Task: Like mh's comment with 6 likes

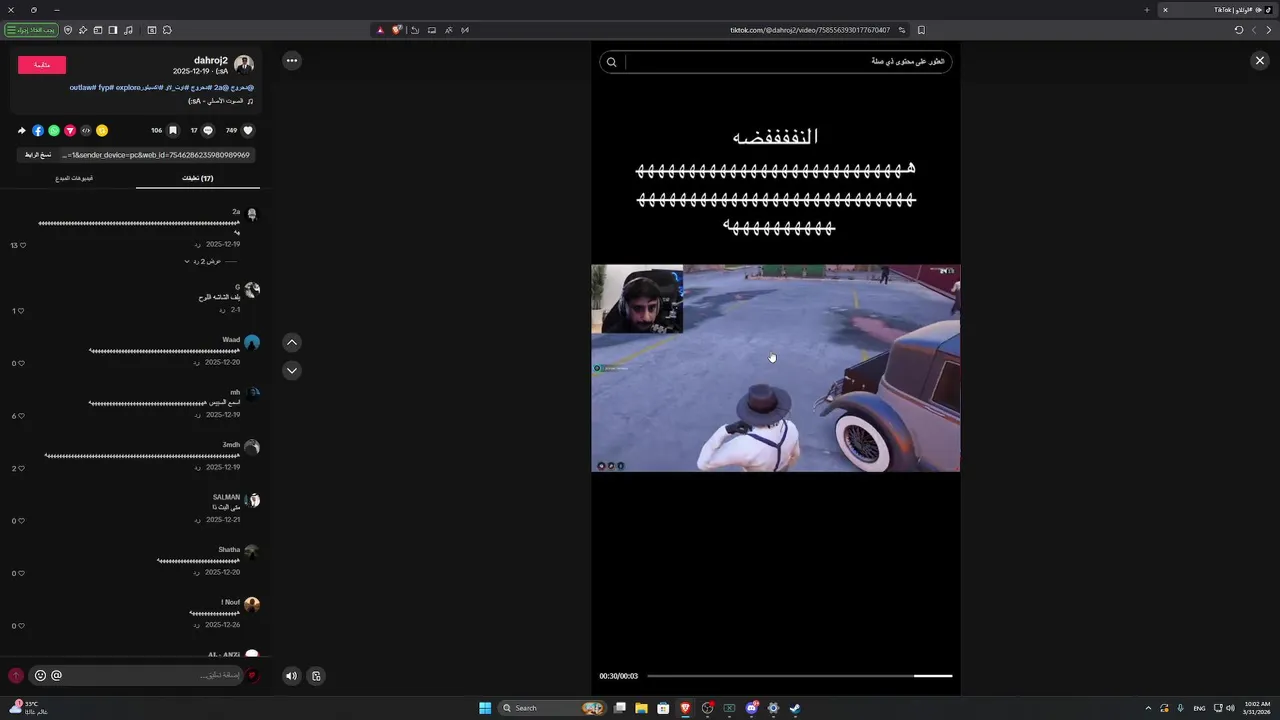Action: coord(22,416)
